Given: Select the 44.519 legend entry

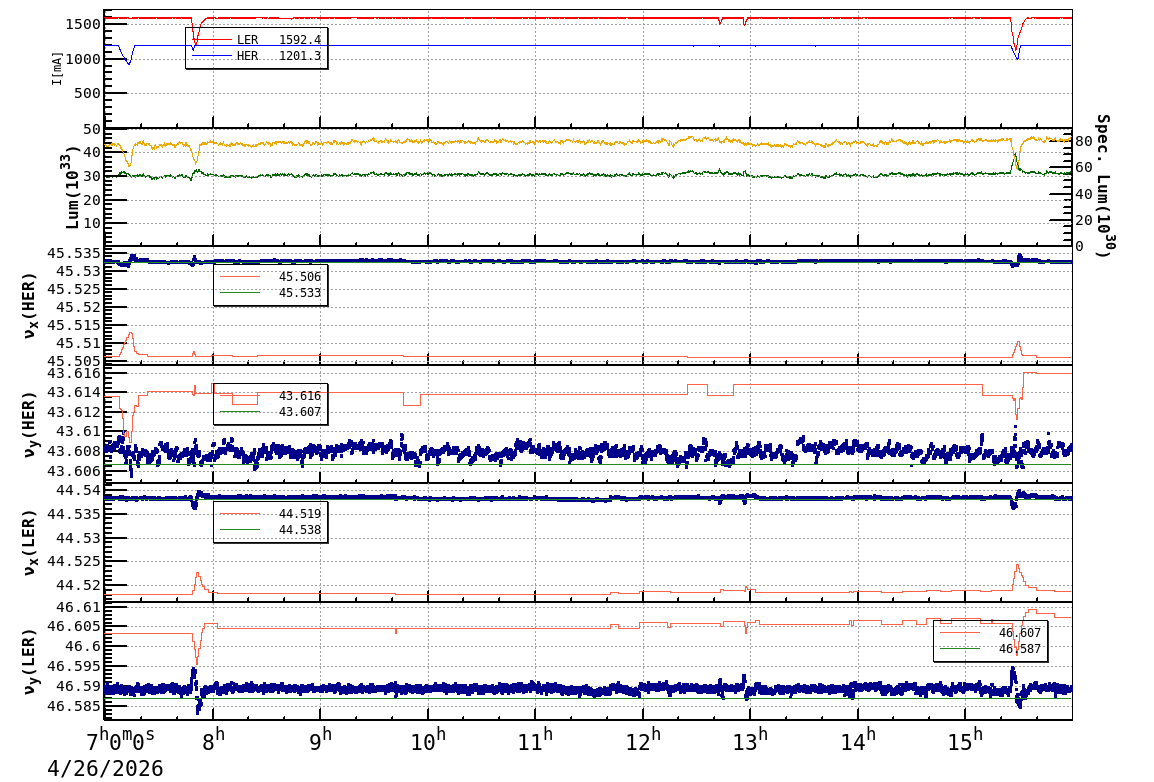Looking at the screenshot, I should pos(270,513).
